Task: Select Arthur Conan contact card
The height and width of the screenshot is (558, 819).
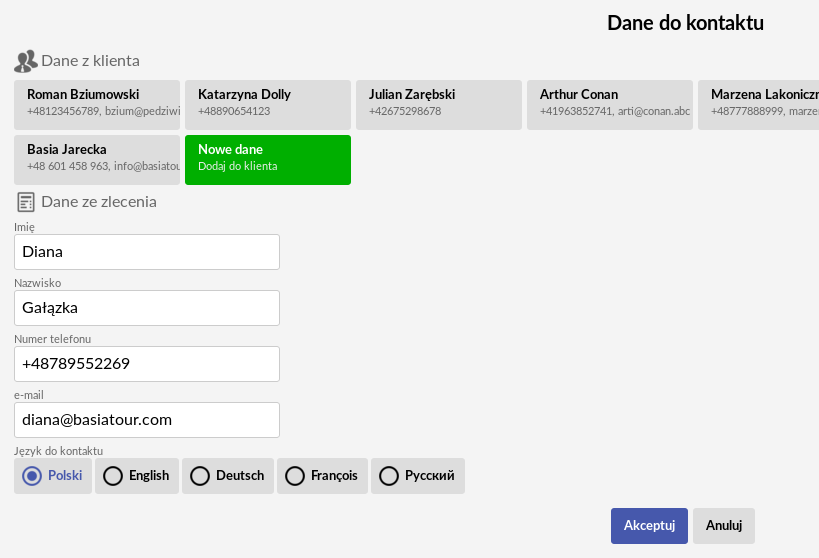Action: pyautogui.click(x=610, y=105)
